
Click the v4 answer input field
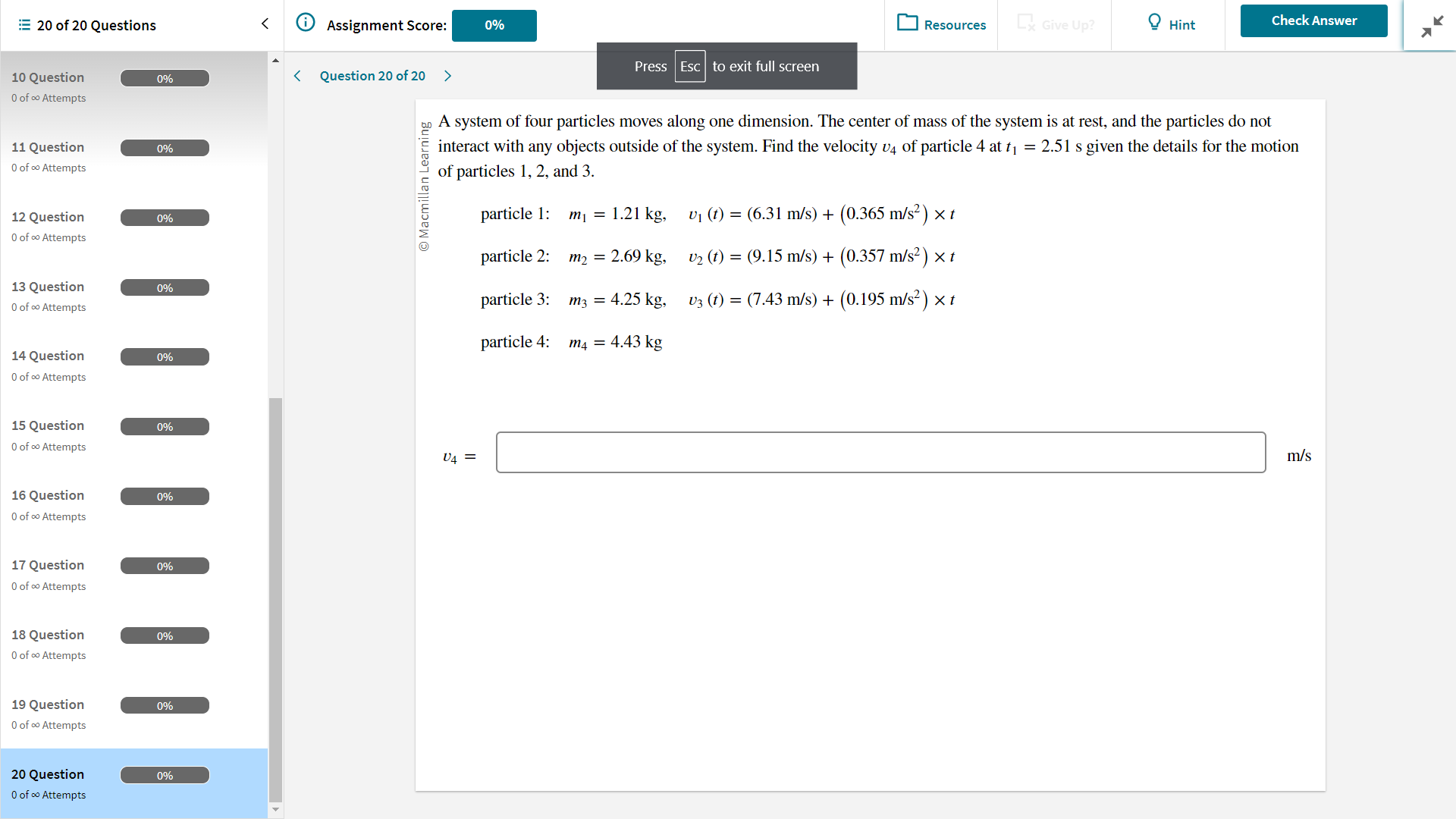(x=880, y=453)
